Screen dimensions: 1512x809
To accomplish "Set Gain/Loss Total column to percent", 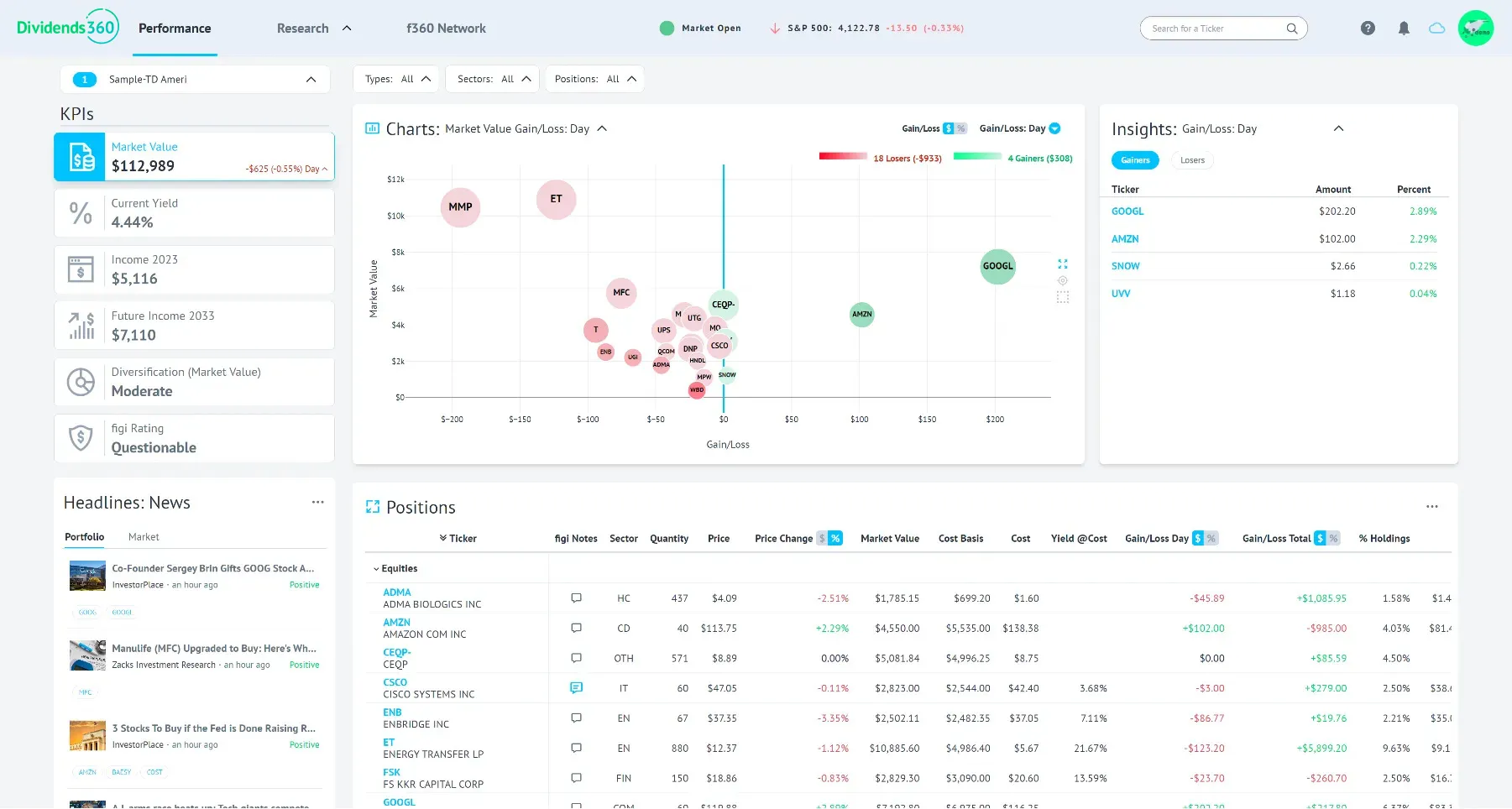I will click(x=1333, y=538).
